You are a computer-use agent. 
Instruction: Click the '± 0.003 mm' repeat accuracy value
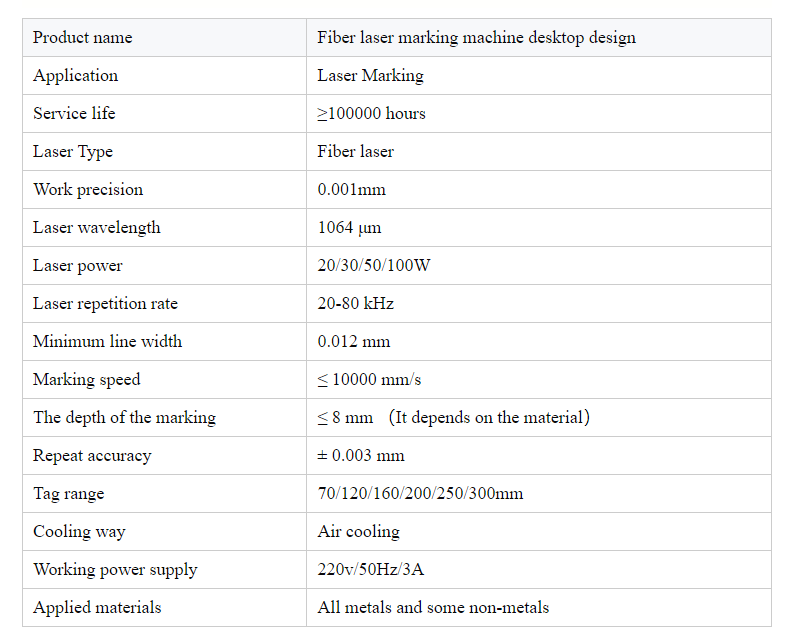coord(361,455)
